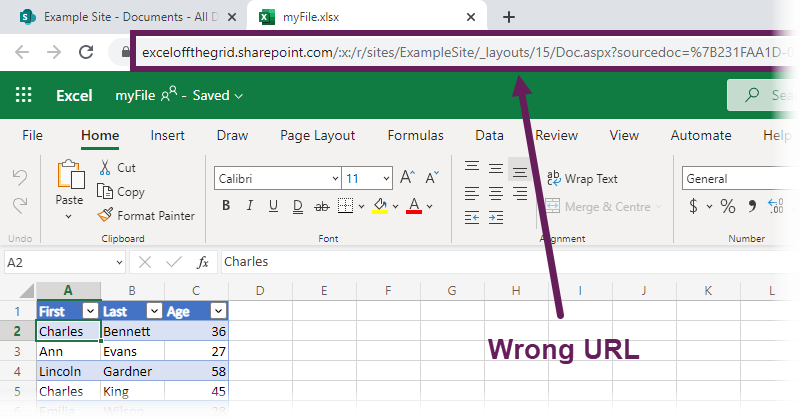This screenshot has height=419, width=801.
Task: Open the First column filter dropdown
Action: (90, 311)
